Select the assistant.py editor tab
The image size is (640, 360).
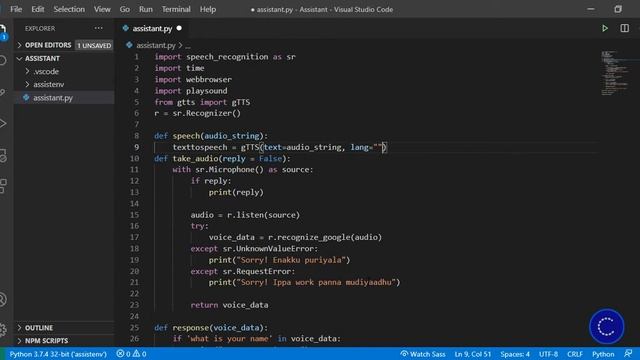[152, 28]
